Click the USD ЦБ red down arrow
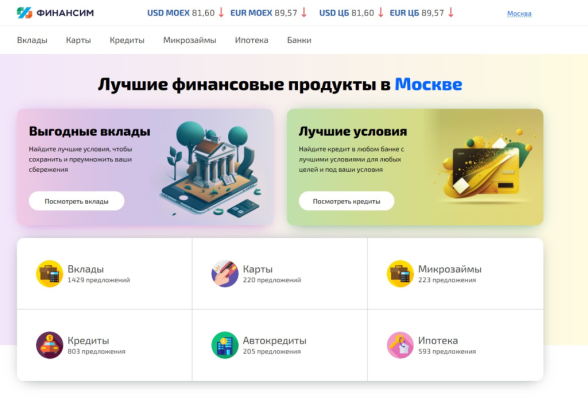 click(x=381, y=12)
